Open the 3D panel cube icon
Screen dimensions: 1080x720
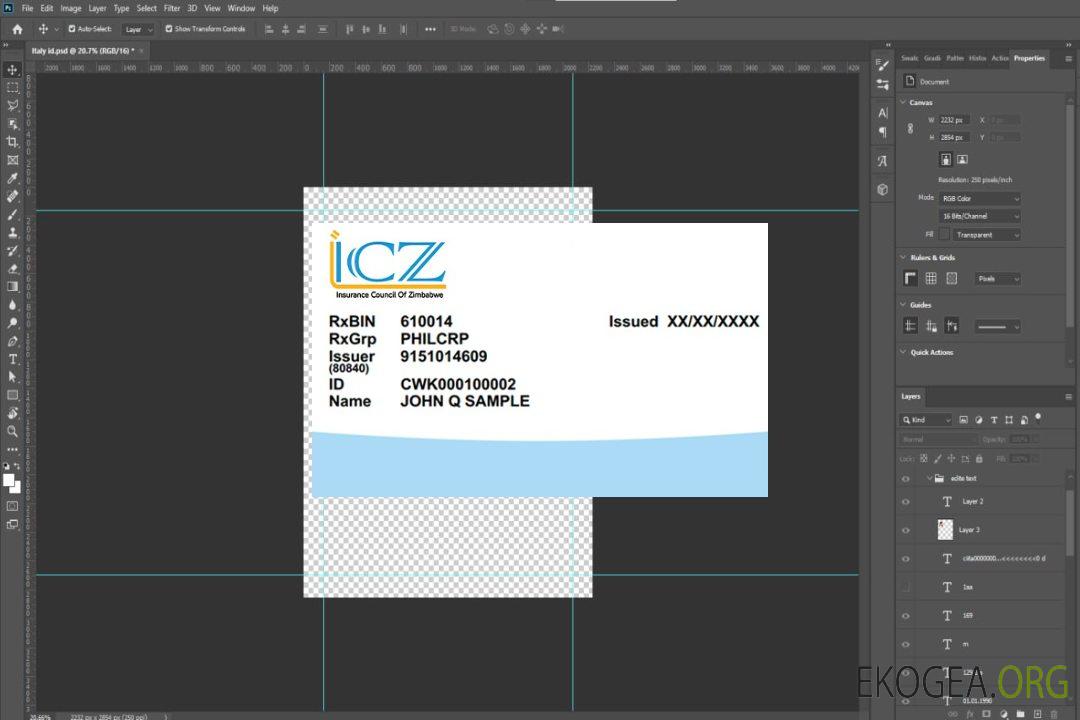coord(882,189)
